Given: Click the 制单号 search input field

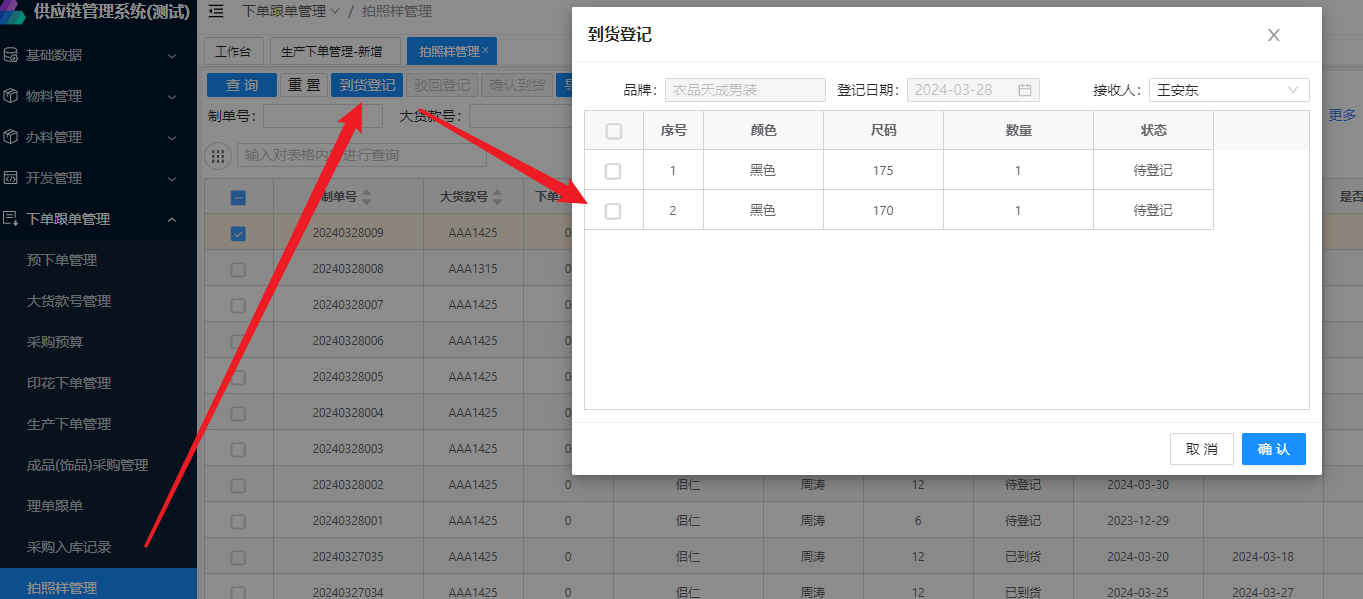Looking at the screenshot, I should pos(322,116).
